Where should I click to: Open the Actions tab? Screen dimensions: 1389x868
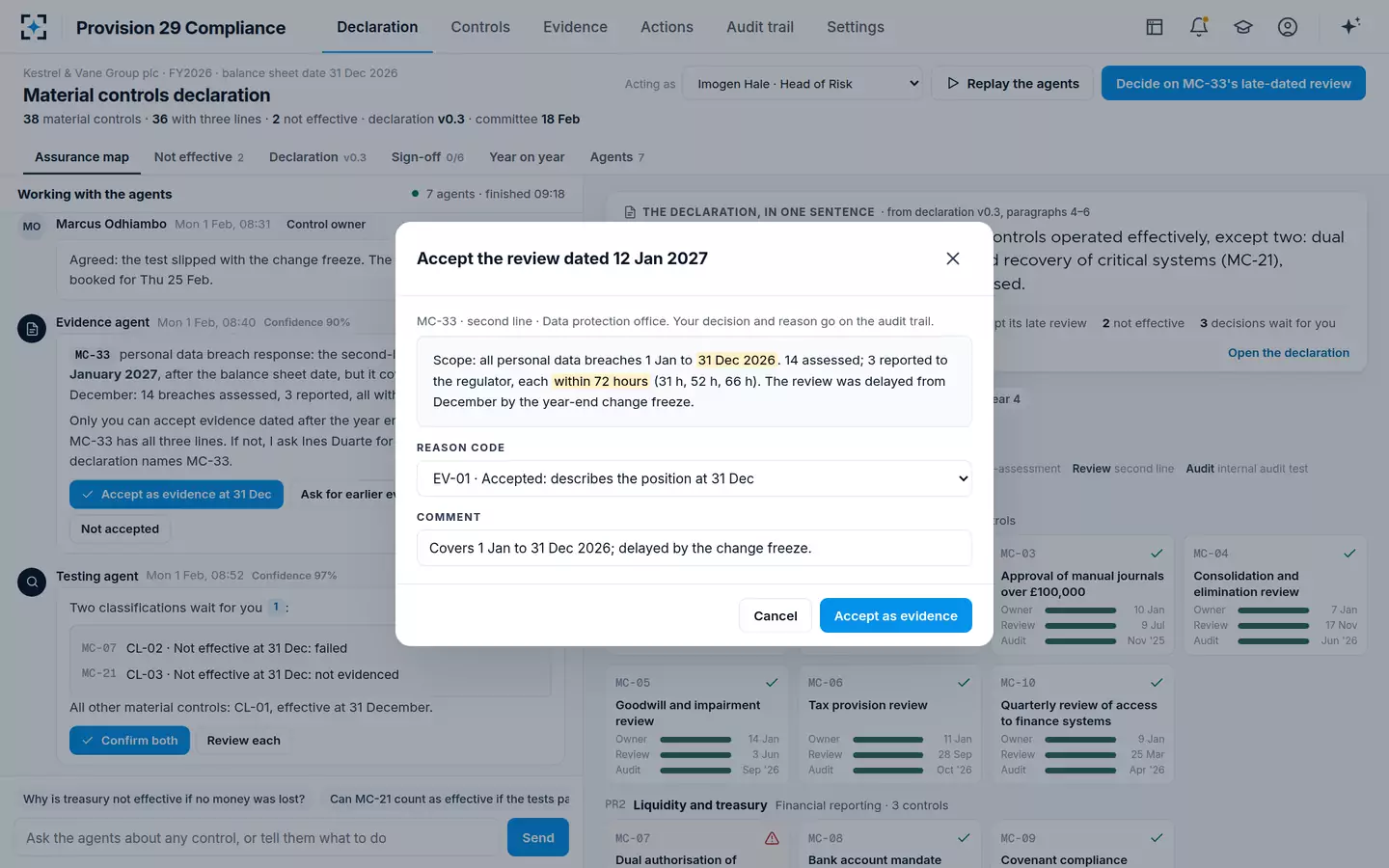tap(667, 27)
